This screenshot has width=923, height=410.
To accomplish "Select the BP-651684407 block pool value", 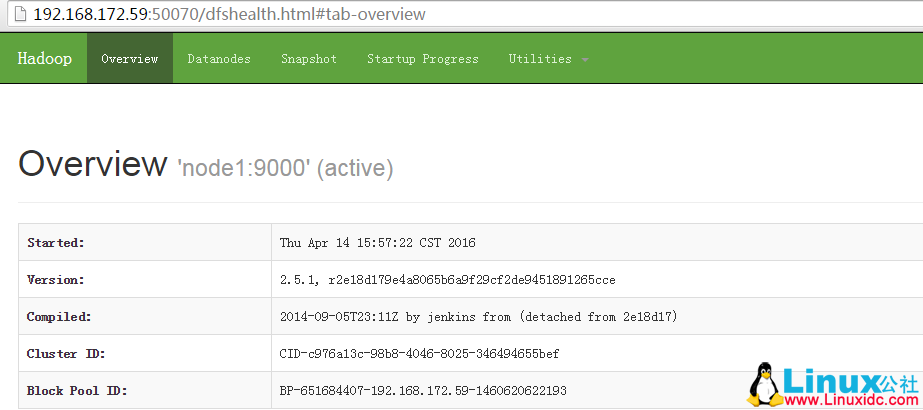I will tap(423, 391).
